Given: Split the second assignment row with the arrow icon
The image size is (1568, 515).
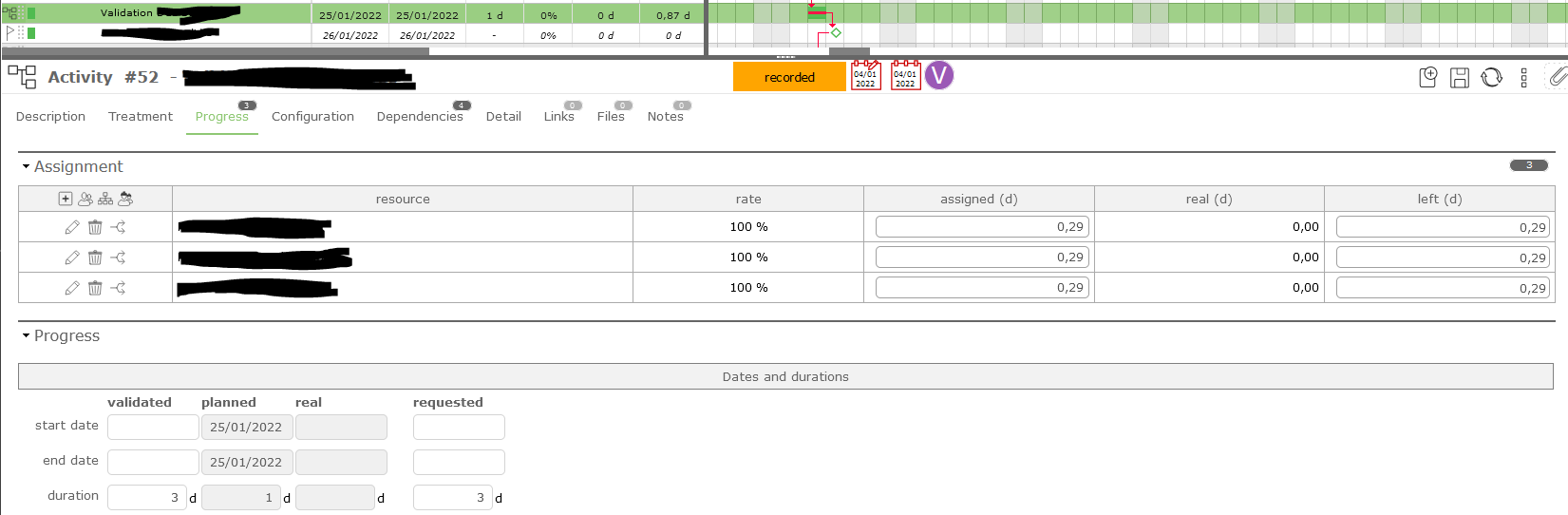Looking at the screenshot, I should pos(118,257).
